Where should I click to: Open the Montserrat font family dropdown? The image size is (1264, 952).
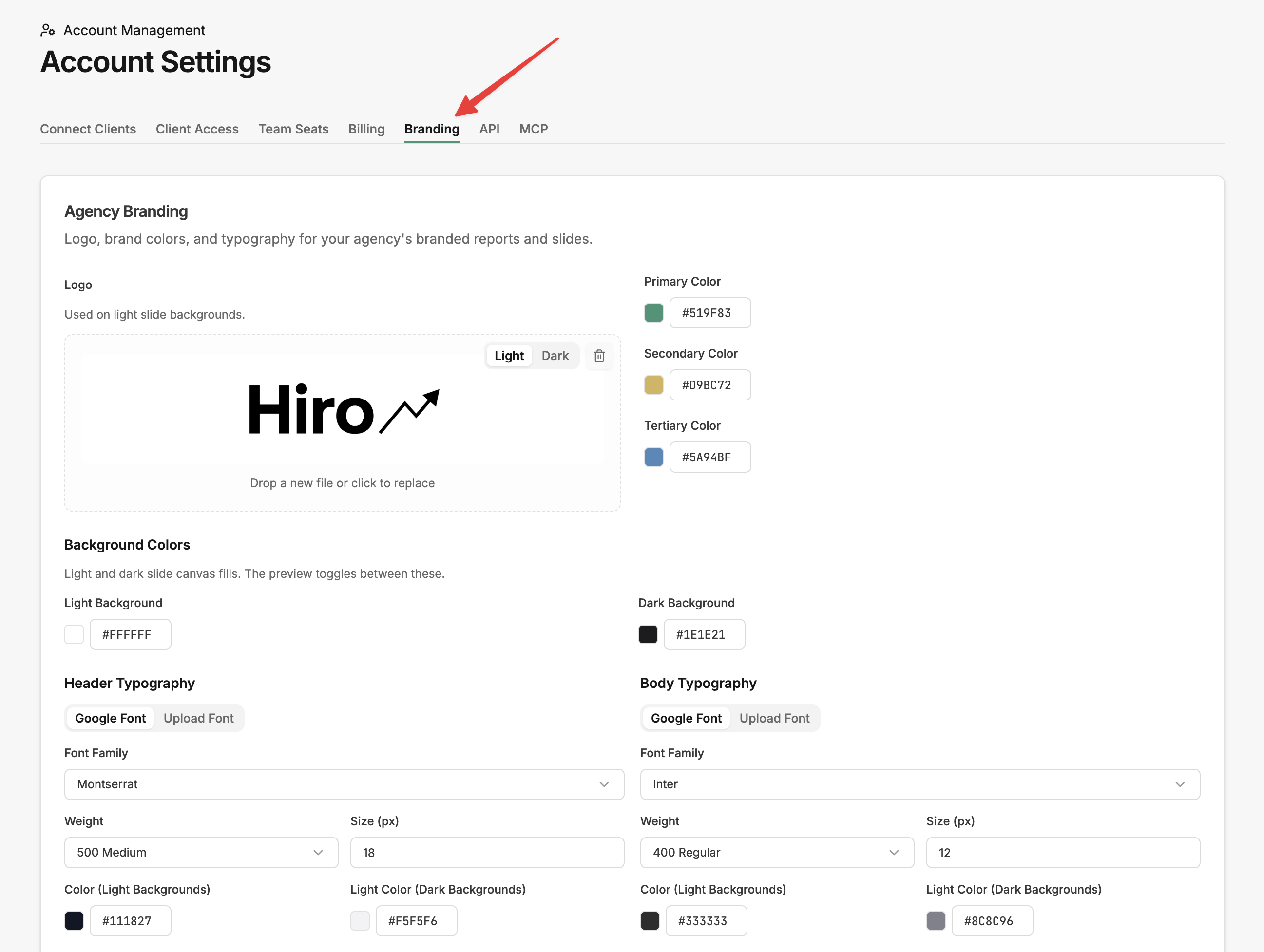point(344,784)
